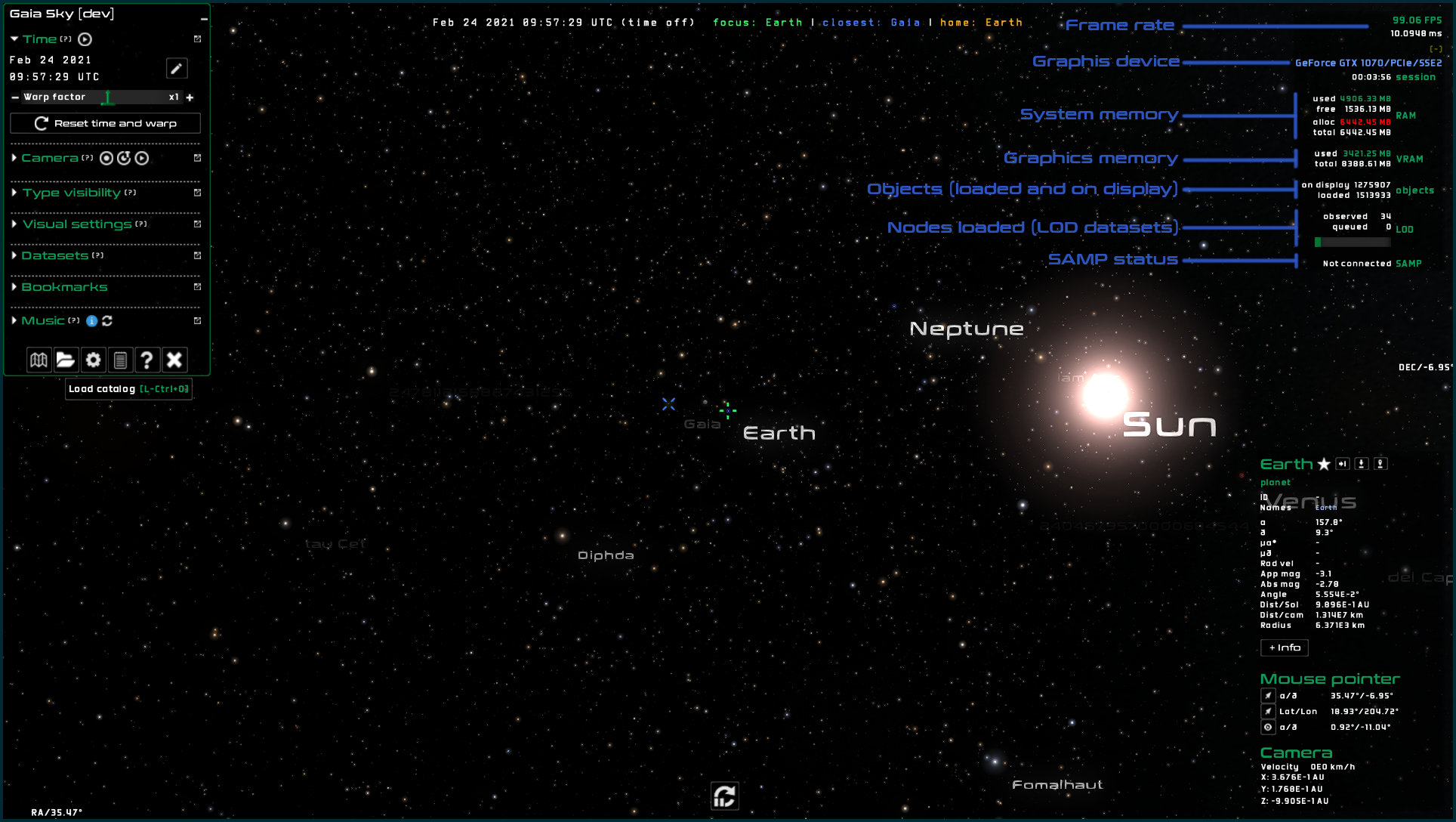Open Time help question mark
The height and width of the screenshot is (822, 1456).
click(x=66, y=39)
